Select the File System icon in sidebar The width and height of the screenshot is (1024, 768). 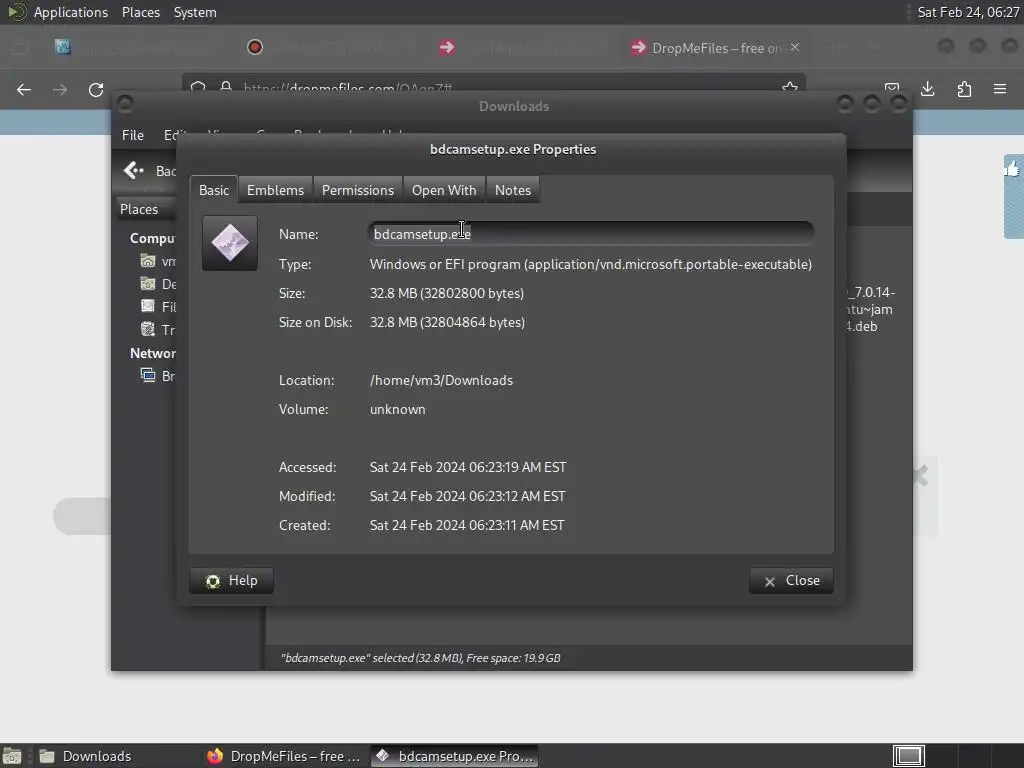[x=148, y=307]
